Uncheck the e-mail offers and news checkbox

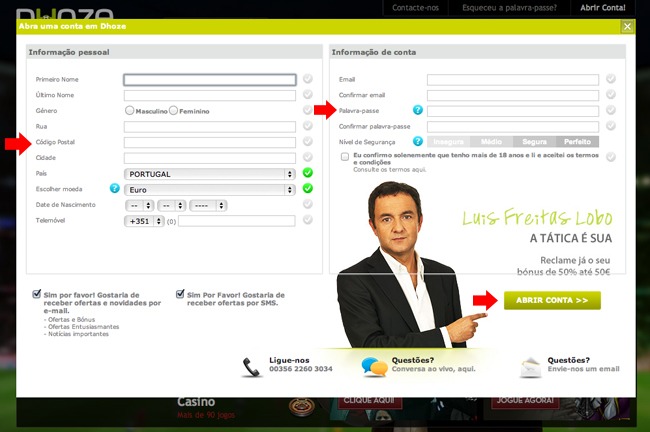coord(37,294)
